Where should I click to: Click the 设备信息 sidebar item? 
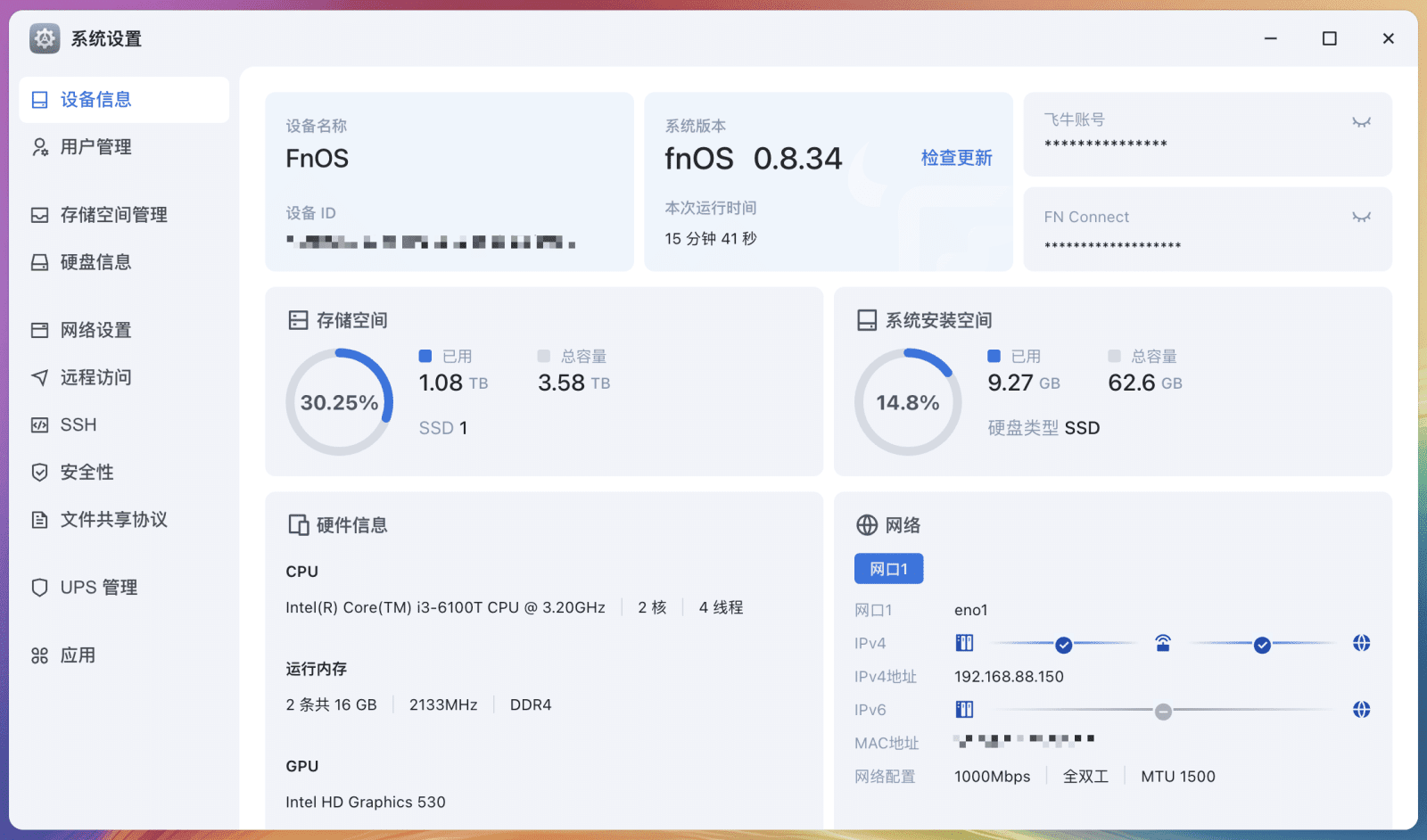95,100
